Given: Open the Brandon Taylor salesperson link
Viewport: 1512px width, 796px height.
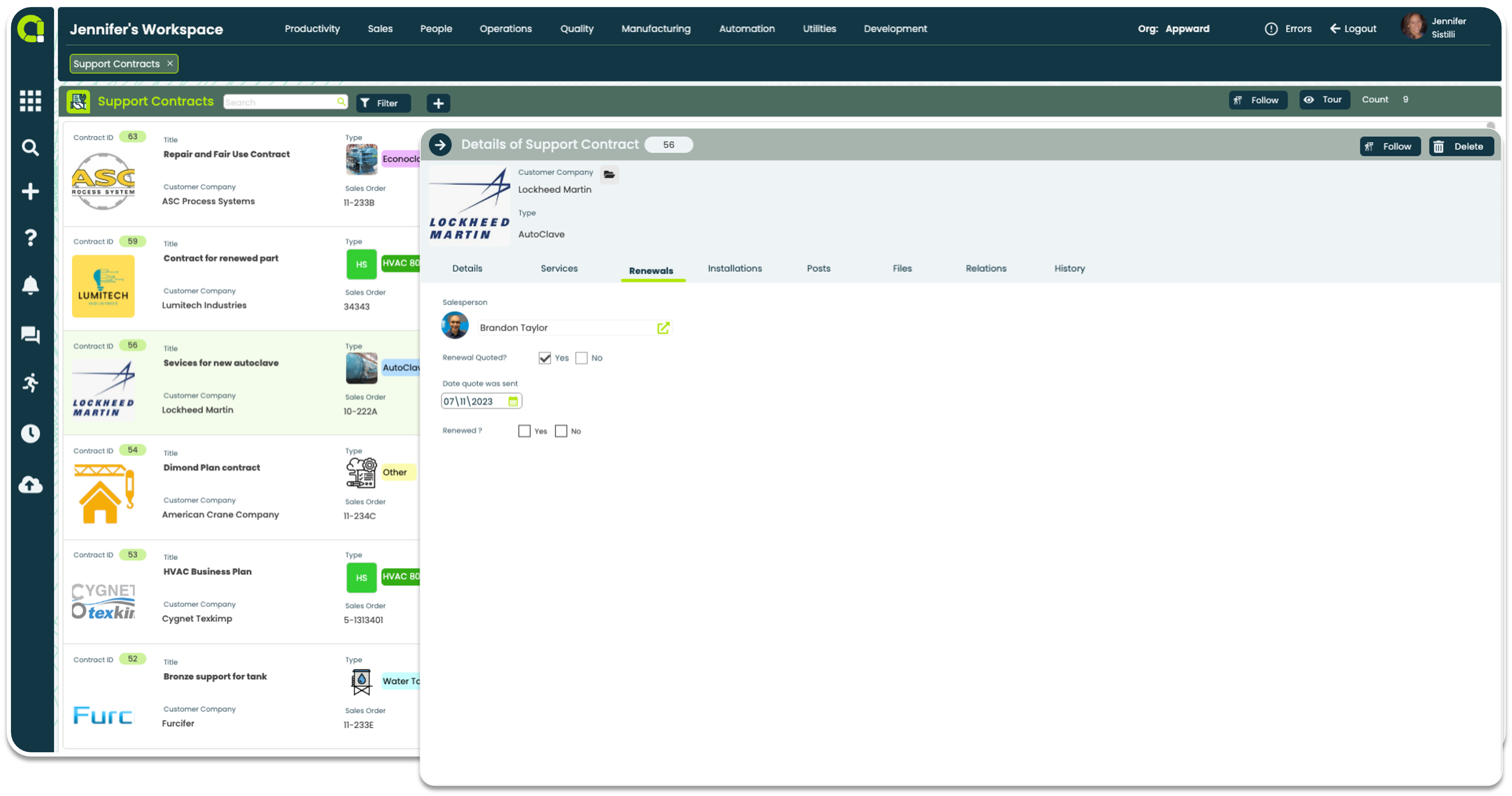Looking at the screenshot, I should point(663,327).
